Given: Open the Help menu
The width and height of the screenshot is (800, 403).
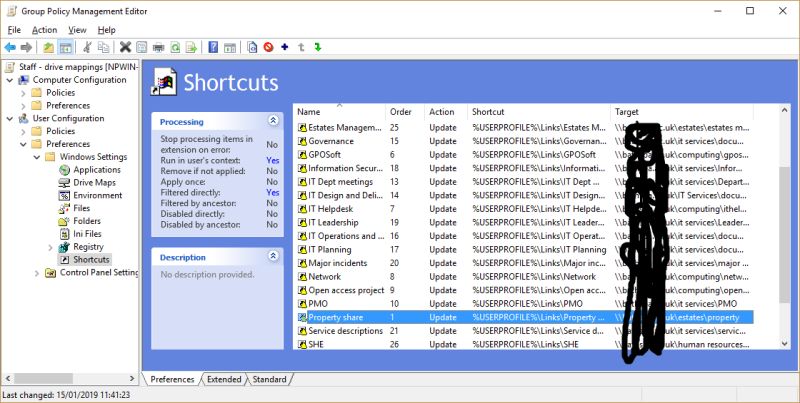Looking at the screenshot, I should point(107,30).
